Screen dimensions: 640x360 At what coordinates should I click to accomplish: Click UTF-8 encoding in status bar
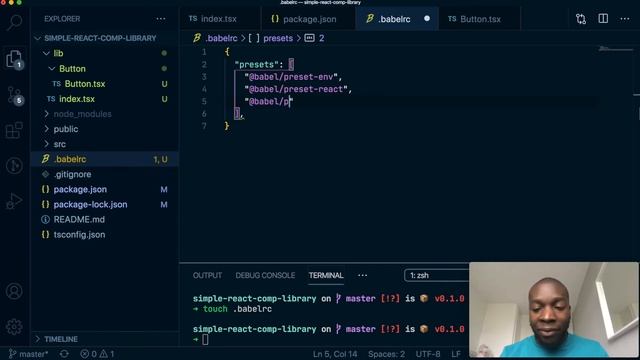428,354
